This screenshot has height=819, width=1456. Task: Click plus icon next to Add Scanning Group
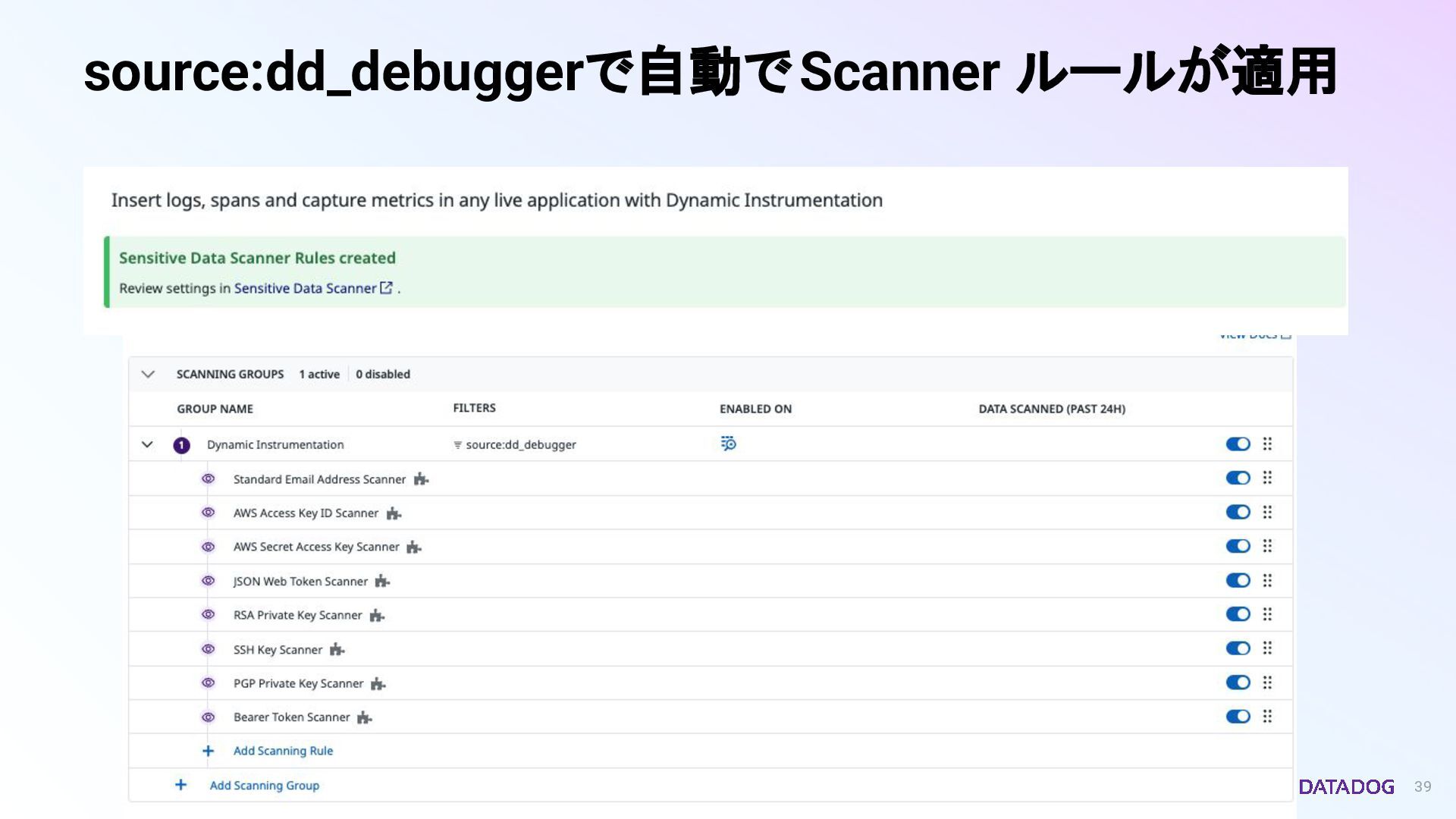tap(180, 785)
